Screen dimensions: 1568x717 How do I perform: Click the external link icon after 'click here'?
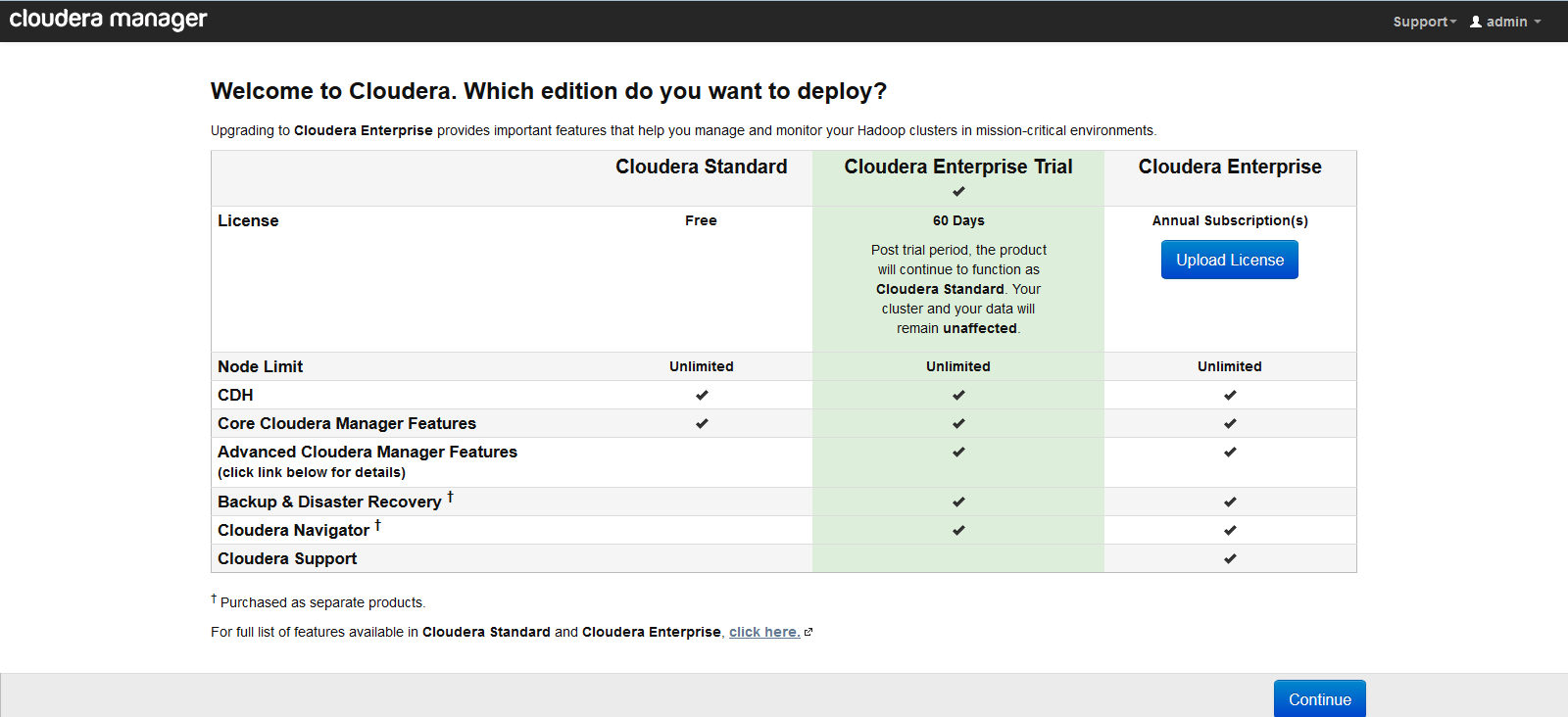tap(808, 633)
